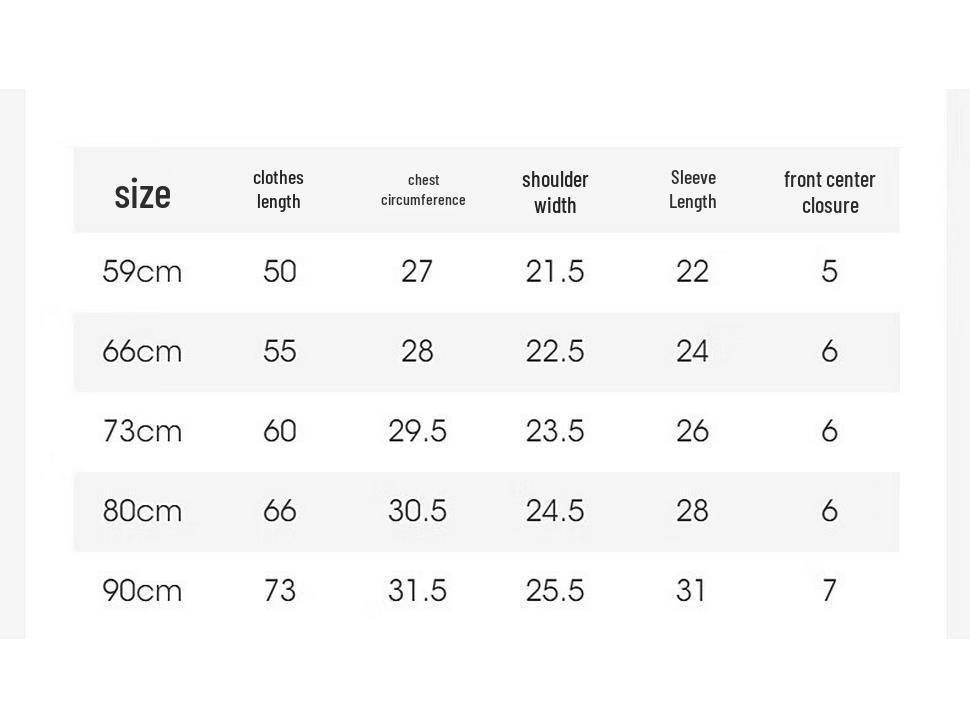Select the "Sleeve Length" header cell

coord(693,189)
